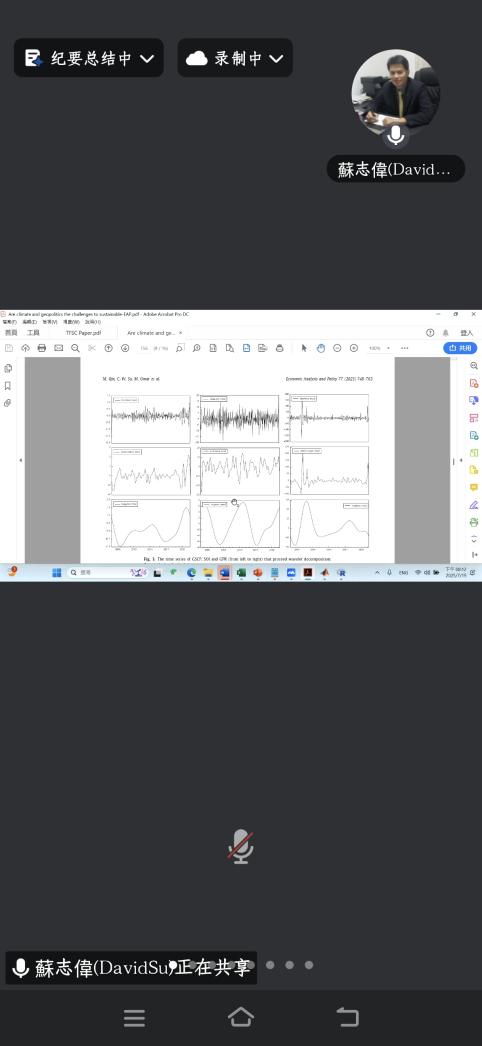Click the email envelope icon in Acrobat
Screen dimensions: 482x1046
click(x=59, y=348)
